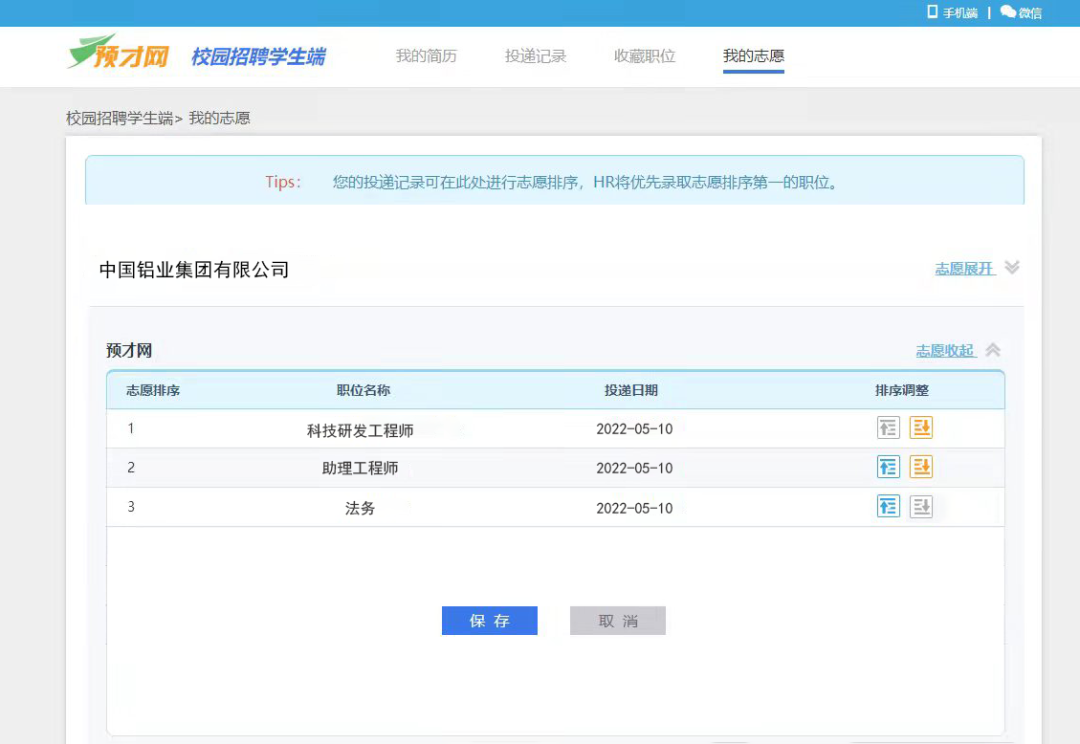Click the double-chevron up arrow beside 志愿收起
This screenshot has height=744, width=1080.
[x=993, y=349]
